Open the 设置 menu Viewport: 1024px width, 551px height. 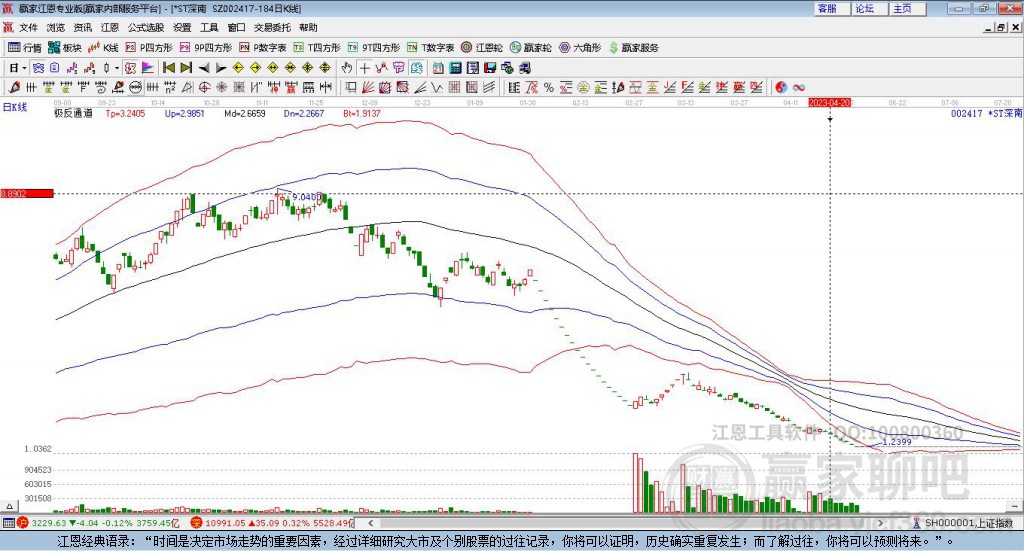(x=182, y=27)
